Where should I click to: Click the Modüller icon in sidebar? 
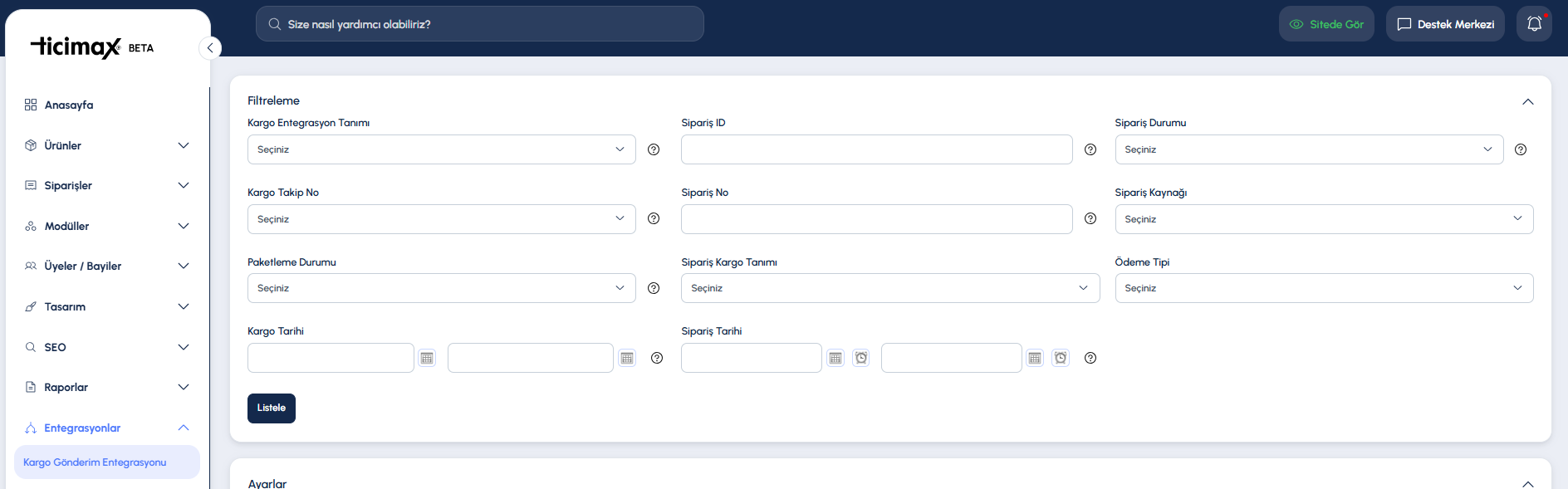point(31,226)
